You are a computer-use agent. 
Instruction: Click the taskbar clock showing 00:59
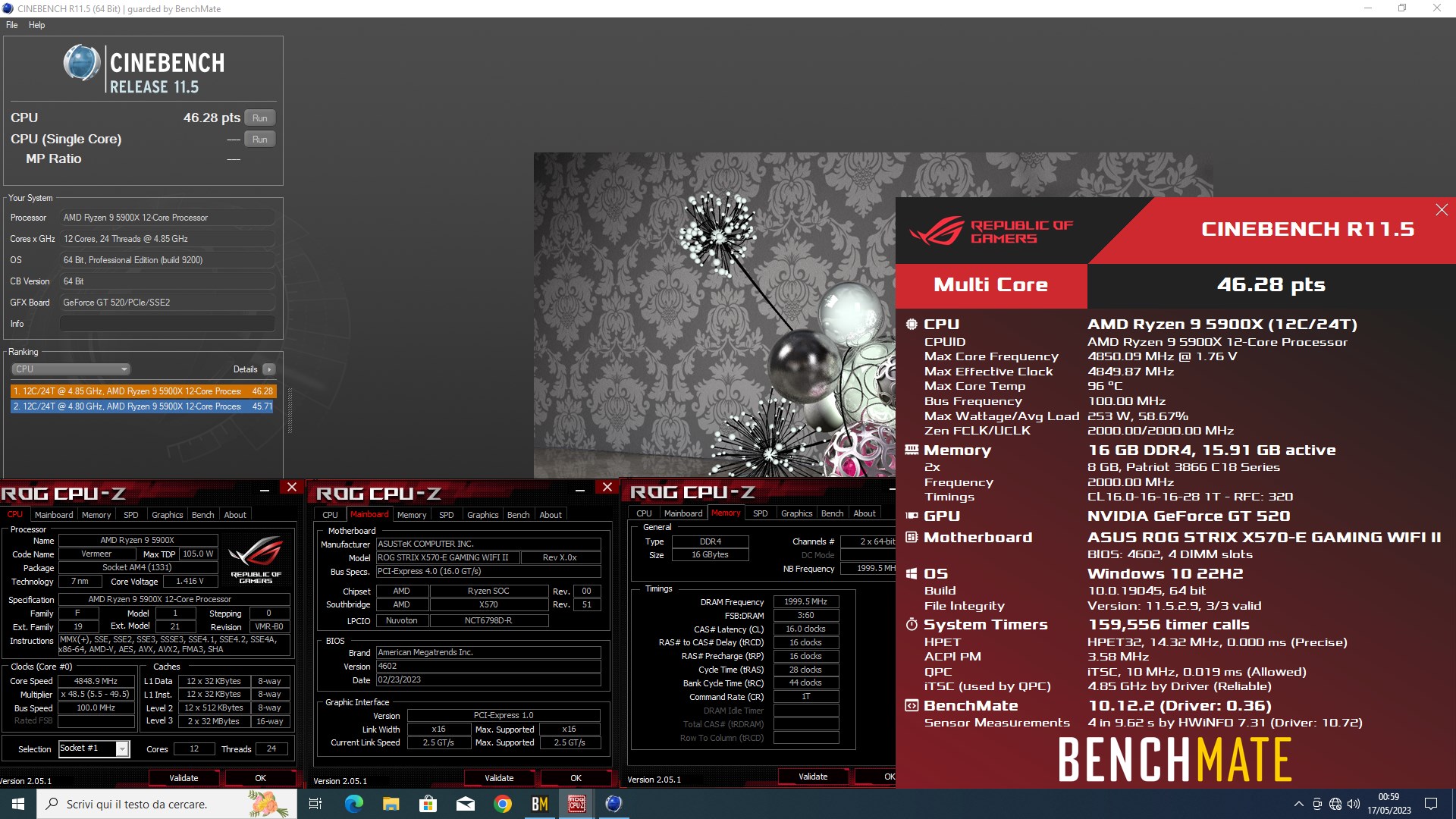(1389, 804)
